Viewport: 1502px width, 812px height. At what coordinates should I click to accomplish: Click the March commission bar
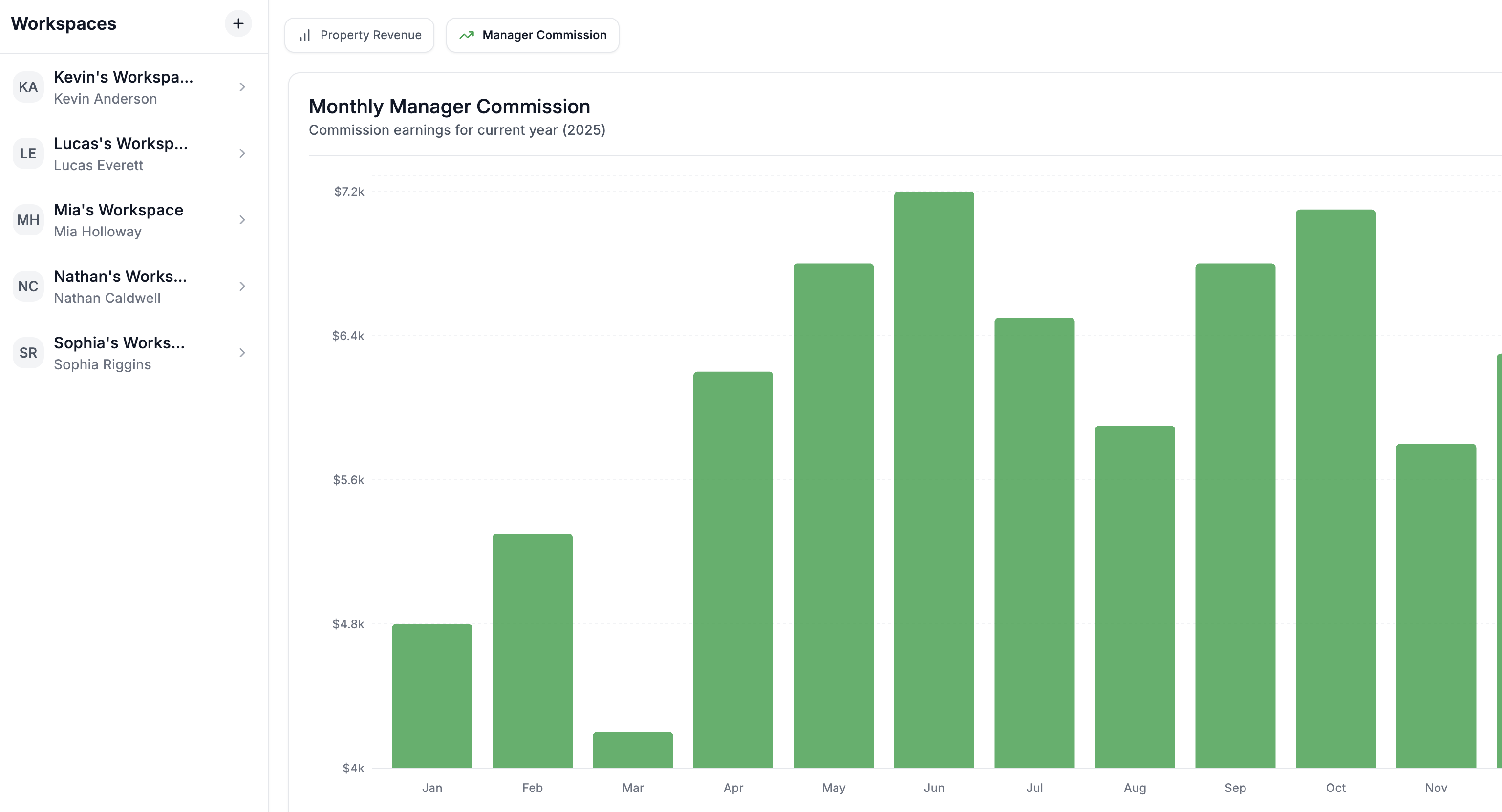(x=633, y=750)
